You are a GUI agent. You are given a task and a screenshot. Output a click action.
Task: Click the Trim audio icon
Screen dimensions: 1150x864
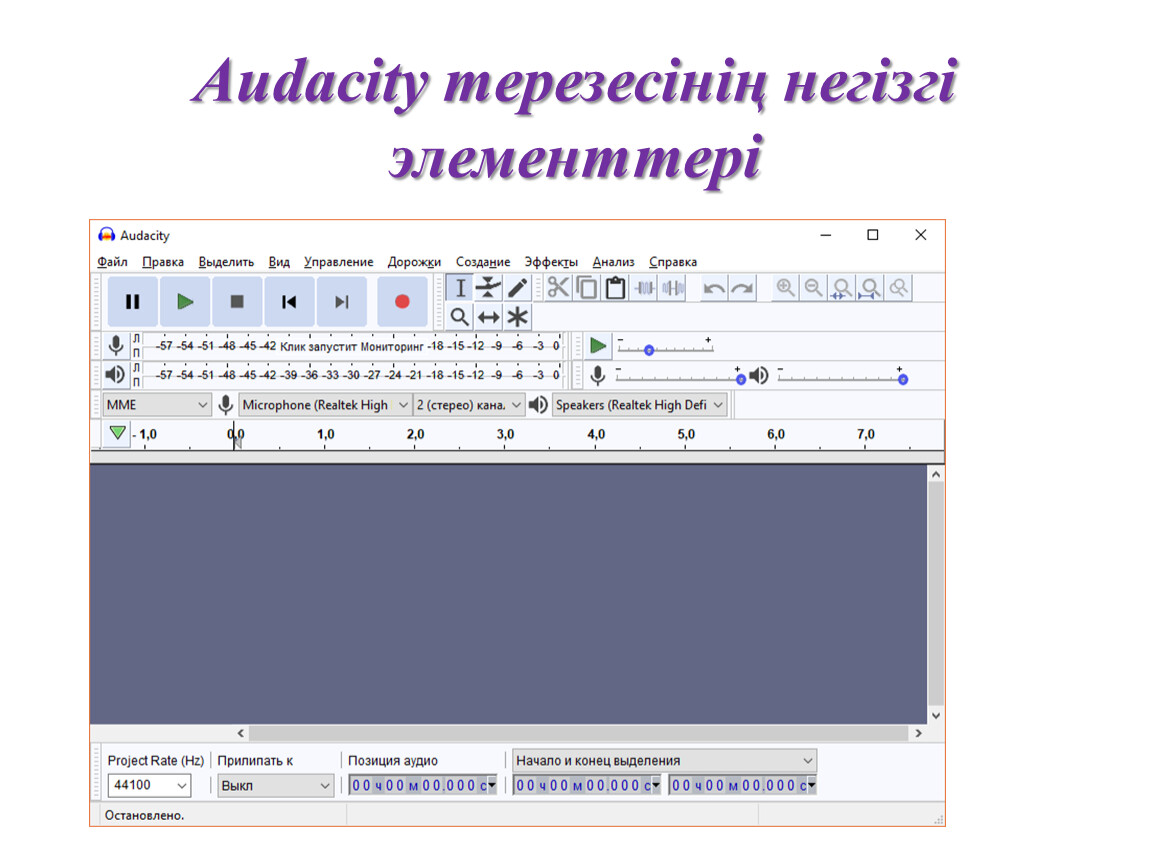(644, 288)
